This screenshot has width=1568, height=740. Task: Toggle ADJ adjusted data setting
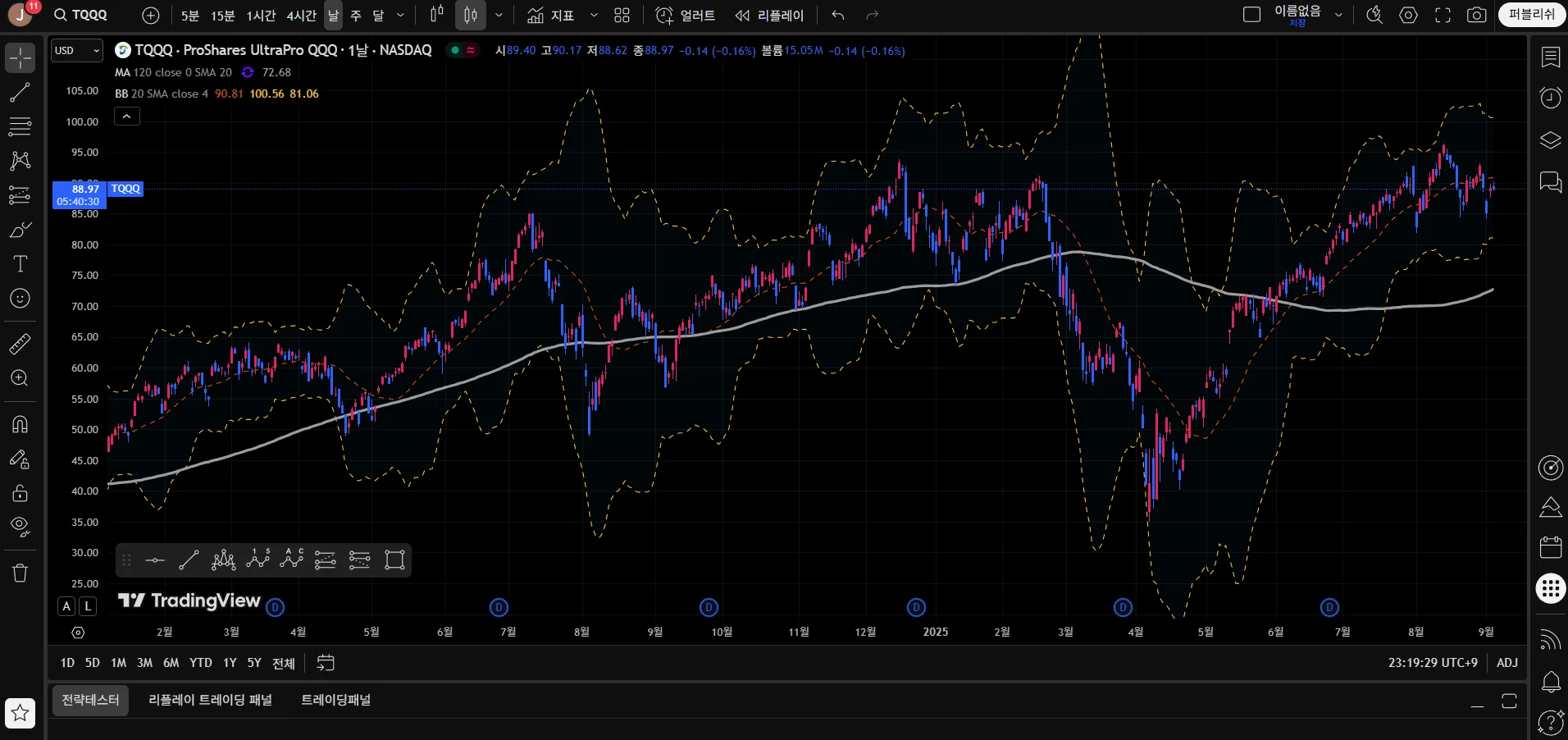(x=1507, y=663)
